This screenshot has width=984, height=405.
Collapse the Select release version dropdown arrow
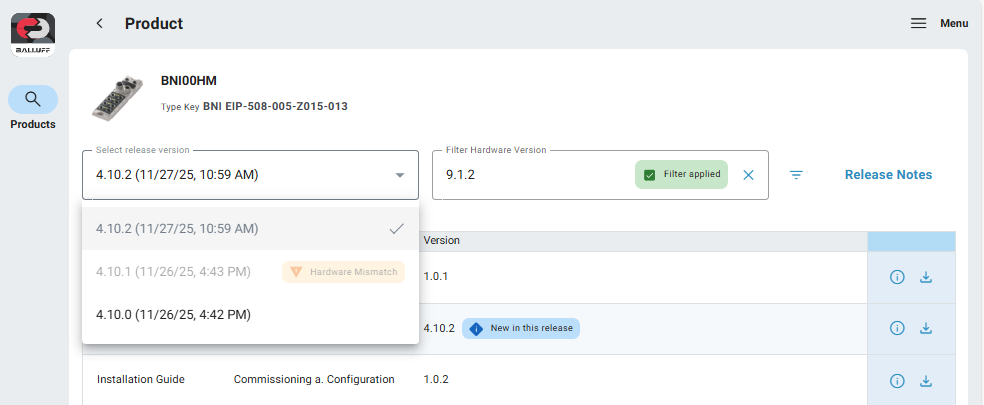click(x=400, y=175)
